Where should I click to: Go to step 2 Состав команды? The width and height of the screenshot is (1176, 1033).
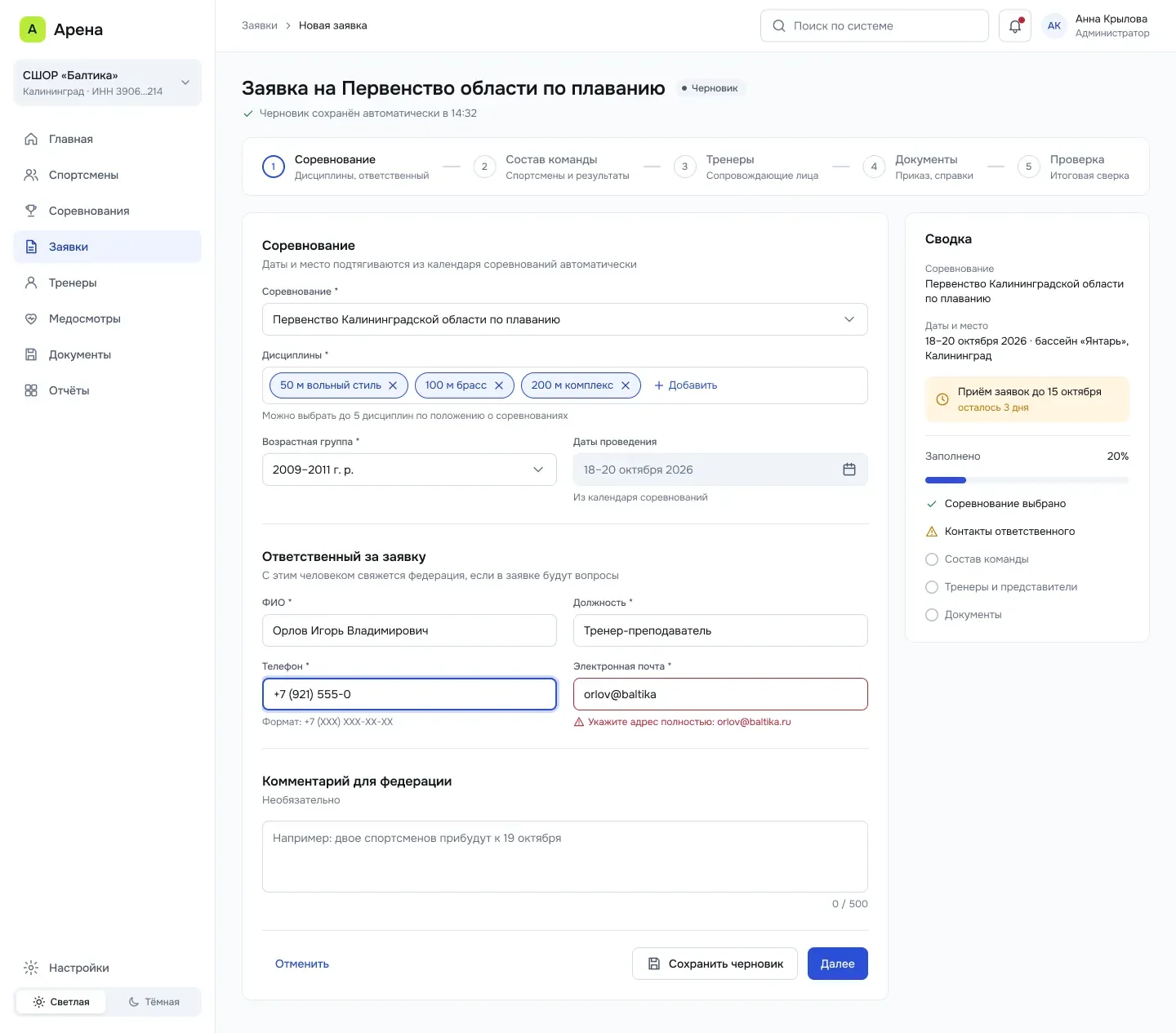click(x=552, y=167)
